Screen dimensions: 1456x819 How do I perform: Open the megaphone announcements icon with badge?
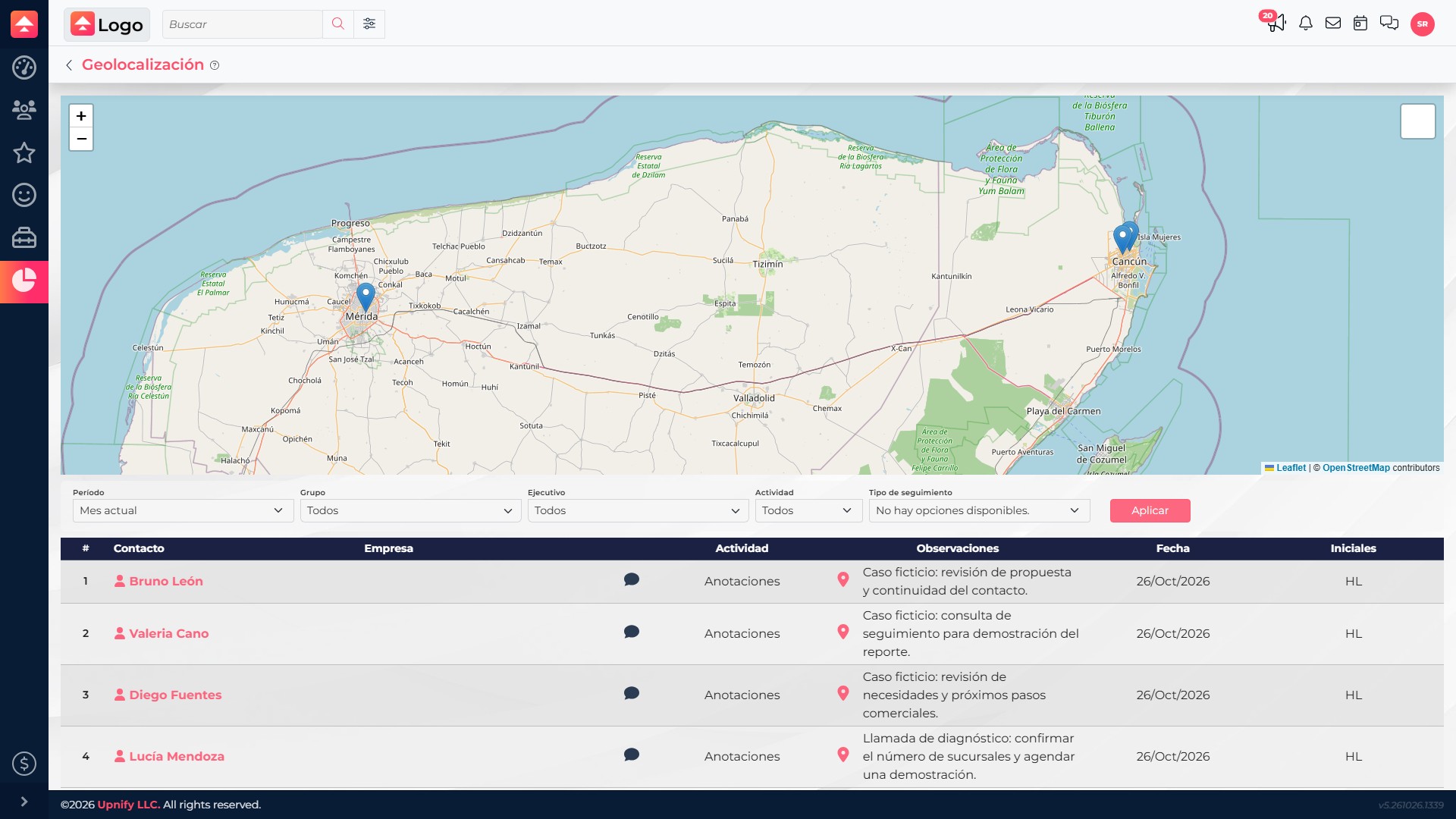[1276, 22]
